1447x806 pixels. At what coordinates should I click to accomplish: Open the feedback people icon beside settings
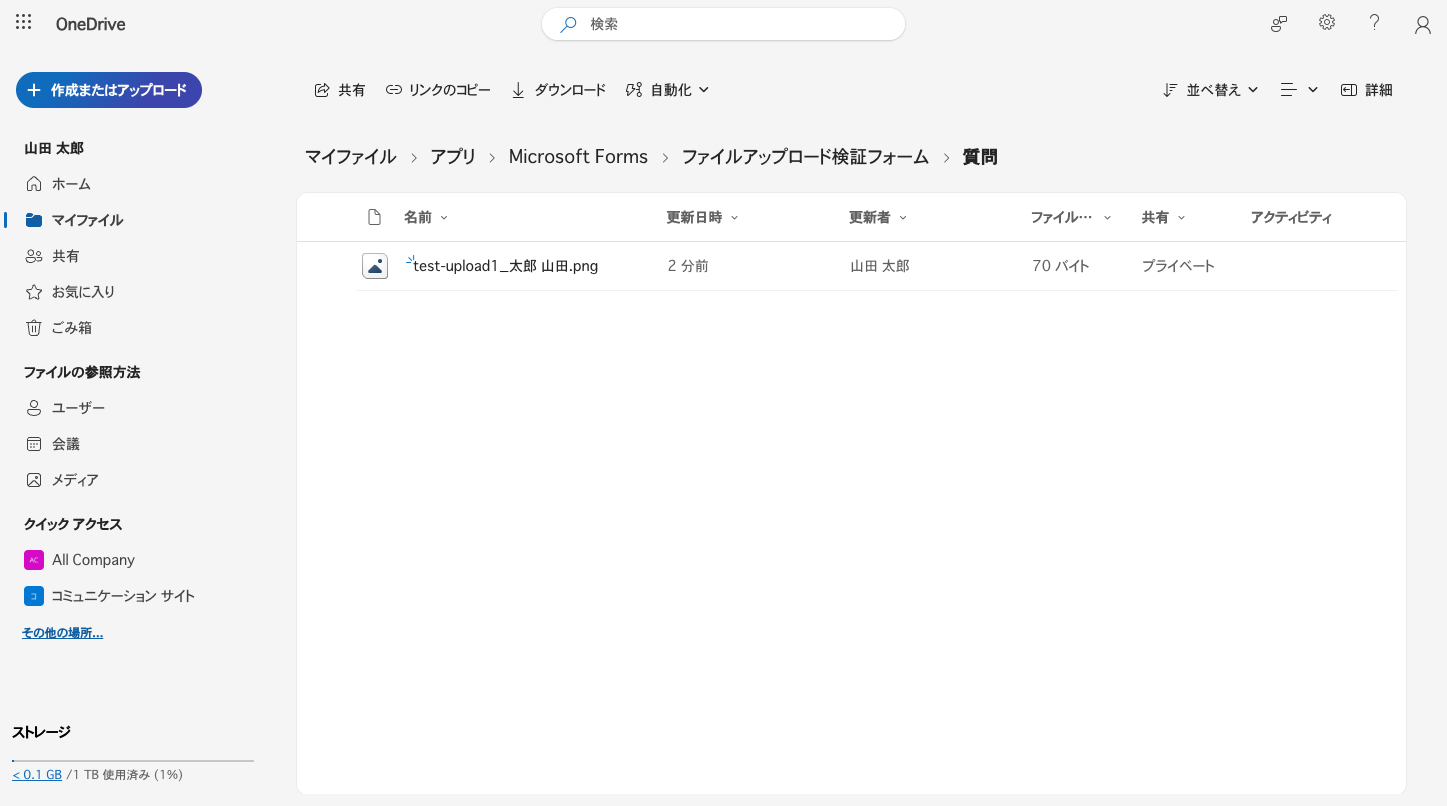coord(1279,24)
